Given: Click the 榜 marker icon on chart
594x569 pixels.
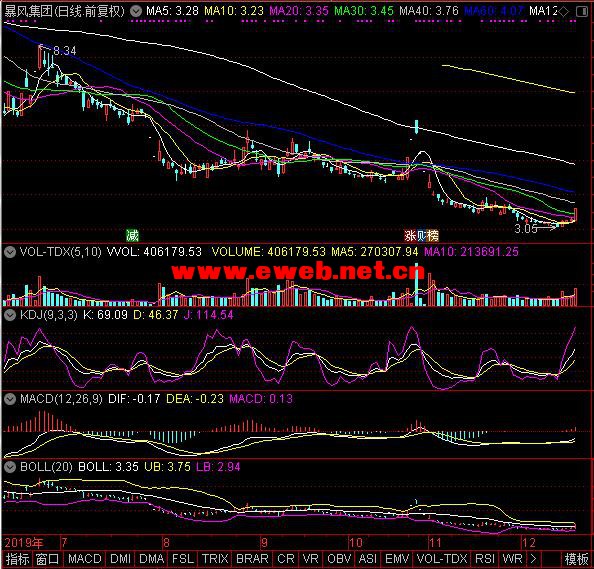Looking at the screenshot, I should pos(432,236).
